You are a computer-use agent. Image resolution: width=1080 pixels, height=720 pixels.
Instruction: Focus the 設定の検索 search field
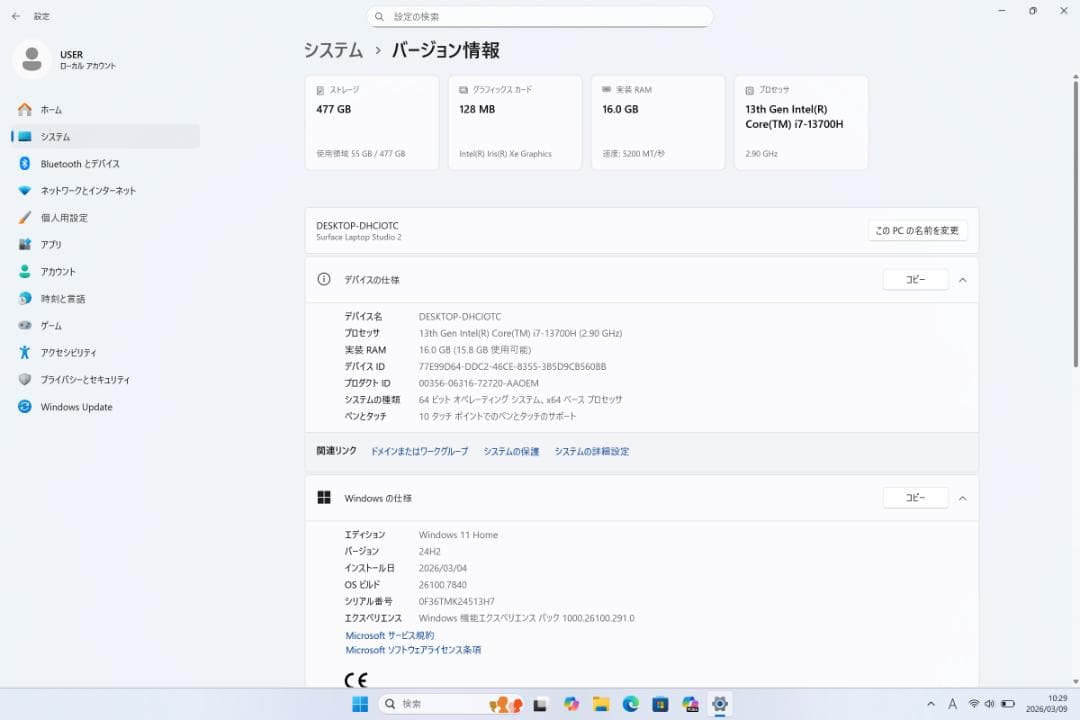540,17
